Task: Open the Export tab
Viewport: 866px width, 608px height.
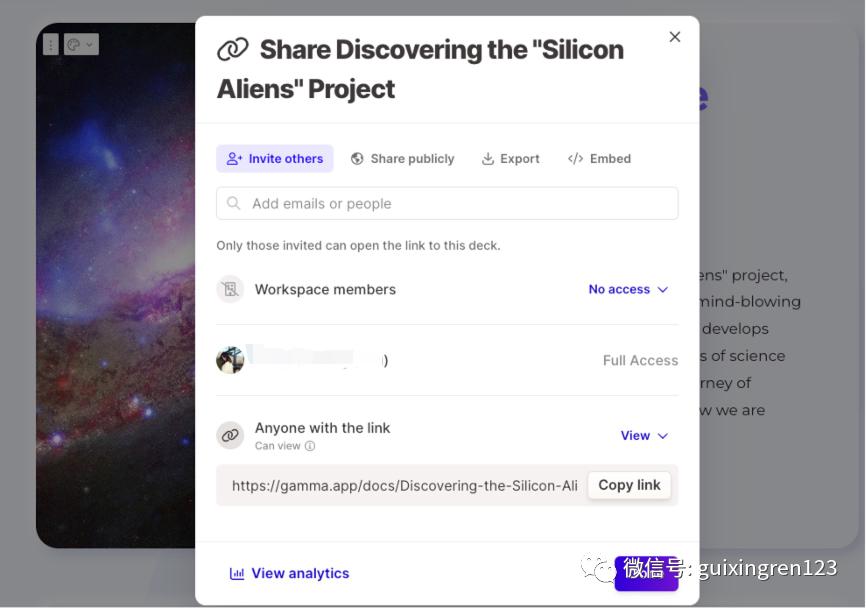Action: coord(510,159)
